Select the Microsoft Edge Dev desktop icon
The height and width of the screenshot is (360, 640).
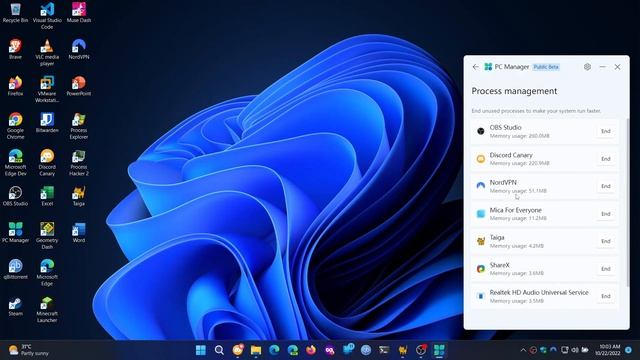click(16, 162)
